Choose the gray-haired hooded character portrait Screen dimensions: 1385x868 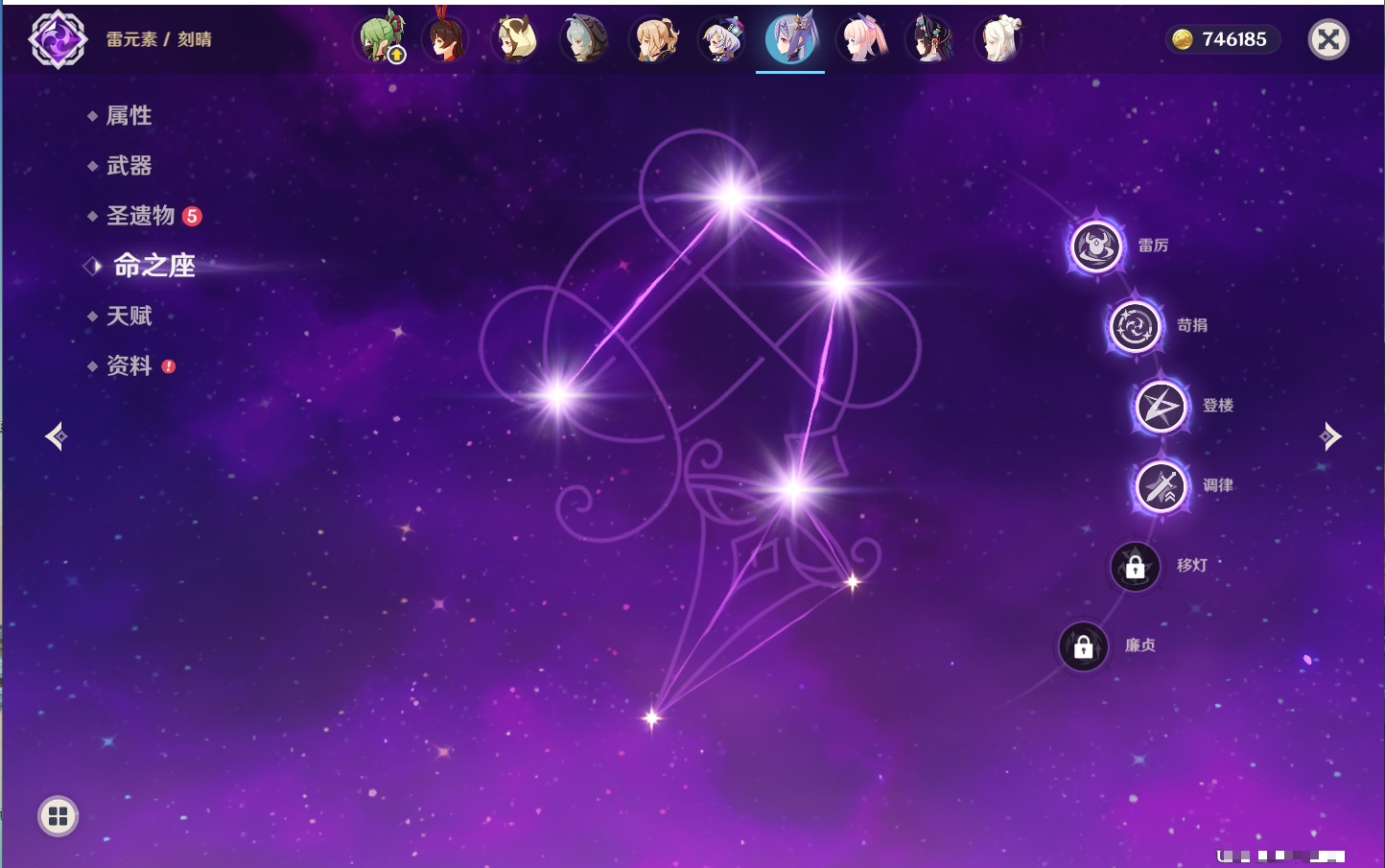click(x=584, y=39)
